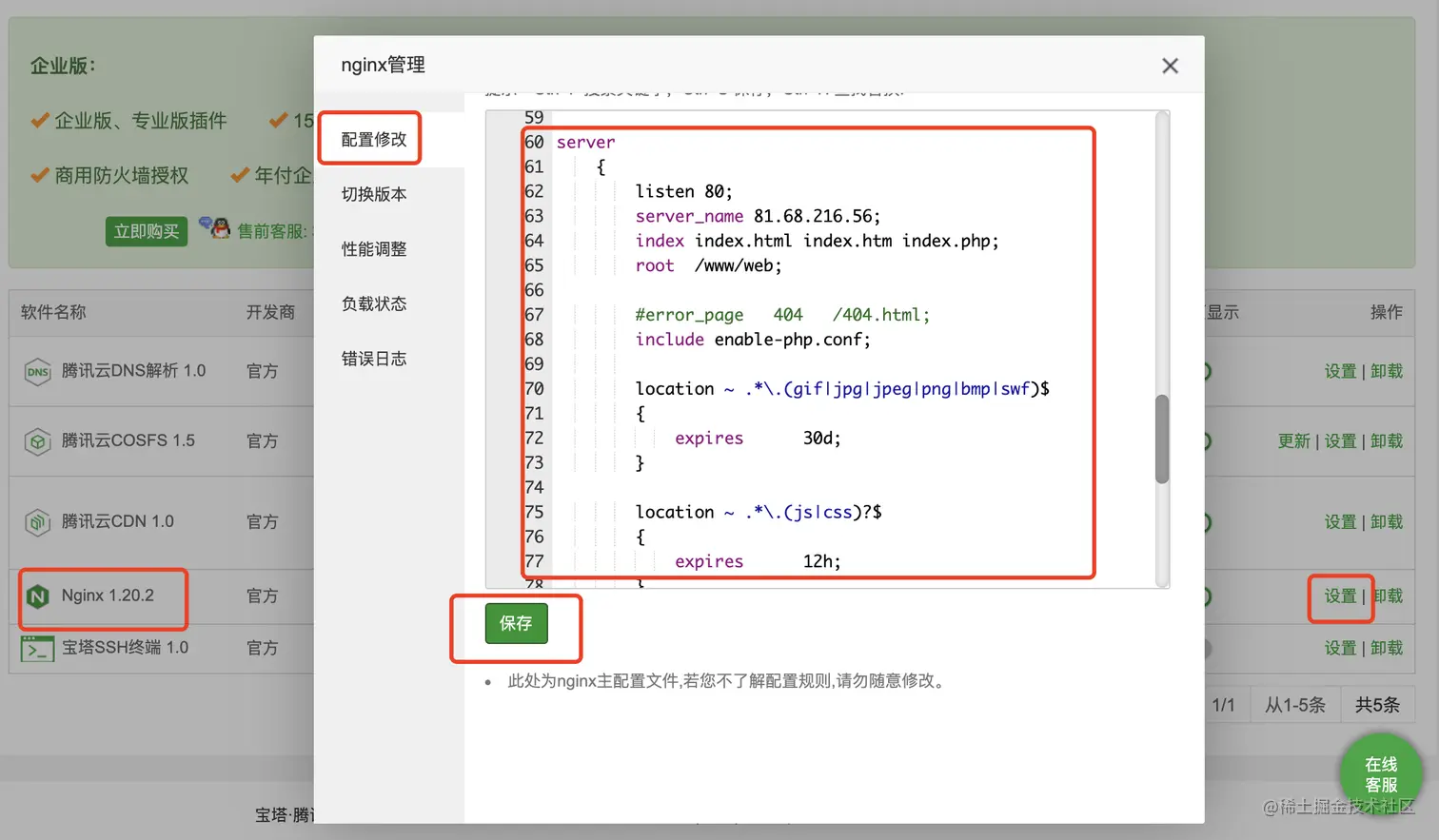Click the 软件名称 column header
This screenshot has width=1439, height=840.
(53, 312)
